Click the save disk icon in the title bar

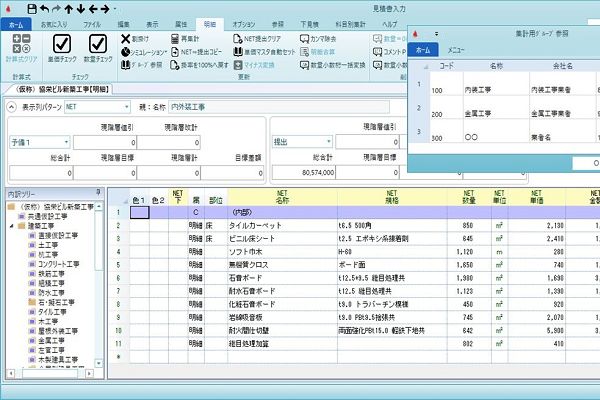pyautogui.click(x=33, y=9)
